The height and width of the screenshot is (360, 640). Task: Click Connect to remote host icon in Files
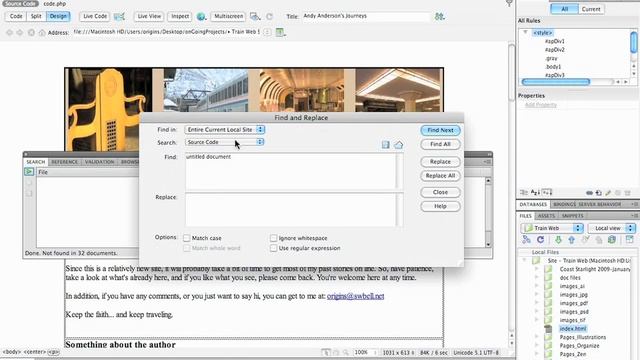[527, 240]
